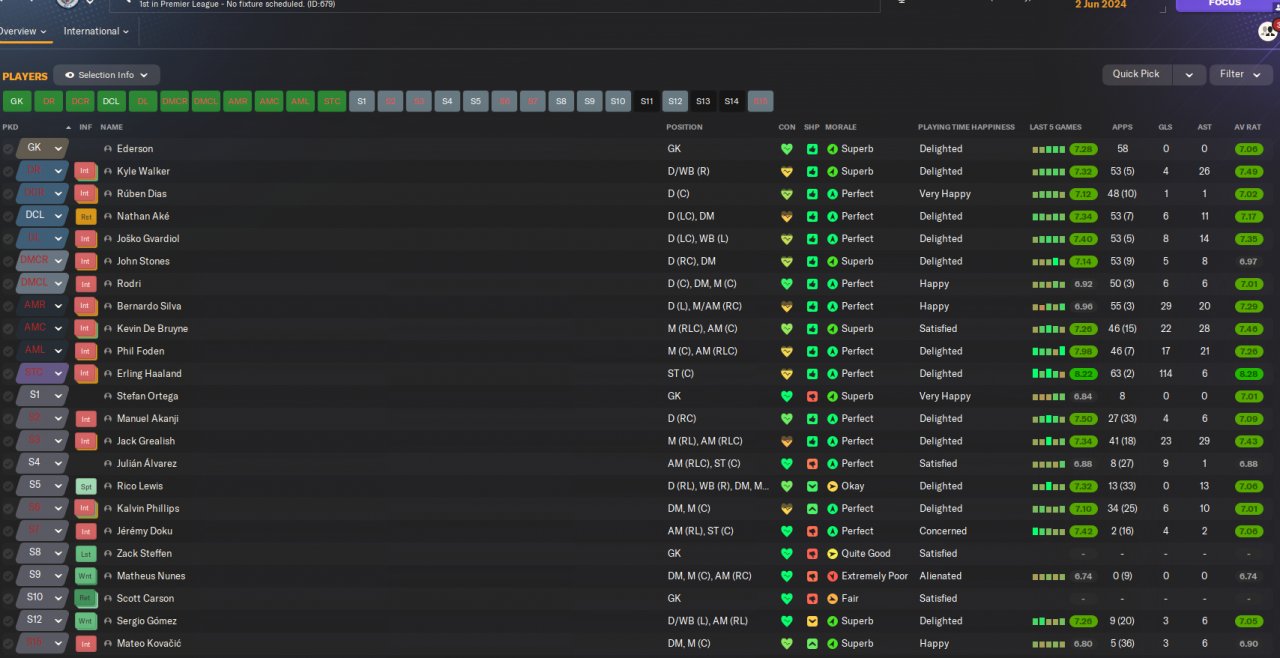Screen dimensions: 1280x658
Task: Open the Filter dropdown
Action: tap(1240, 74)
